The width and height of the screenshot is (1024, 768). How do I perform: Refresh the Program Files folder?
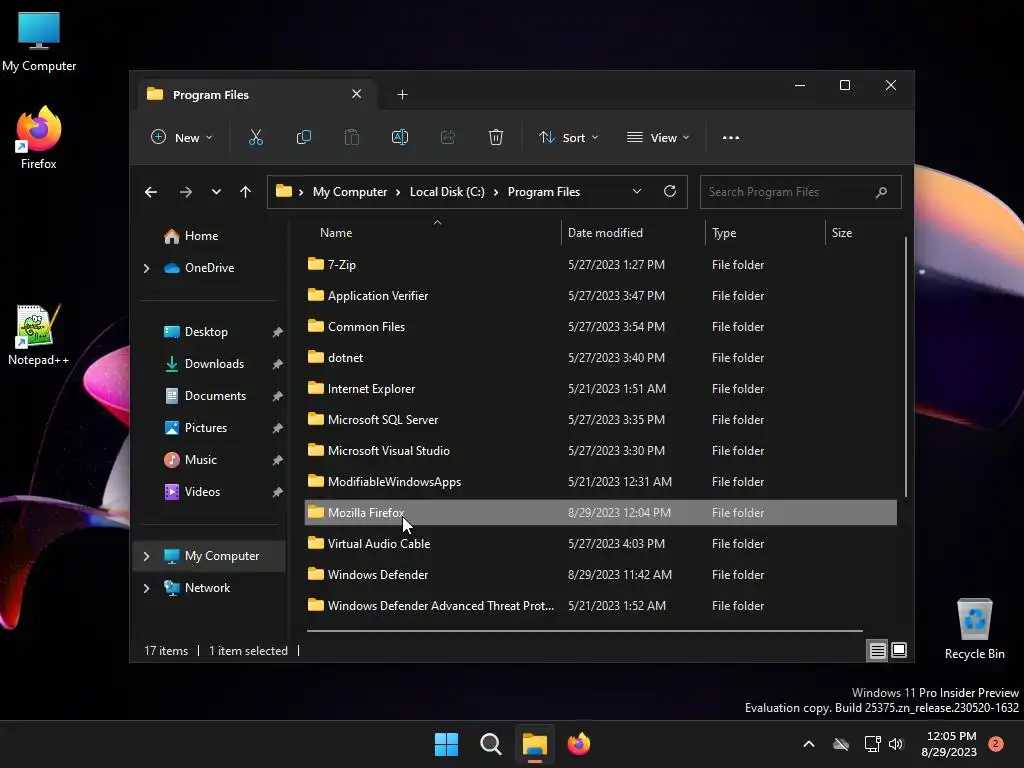669,191
